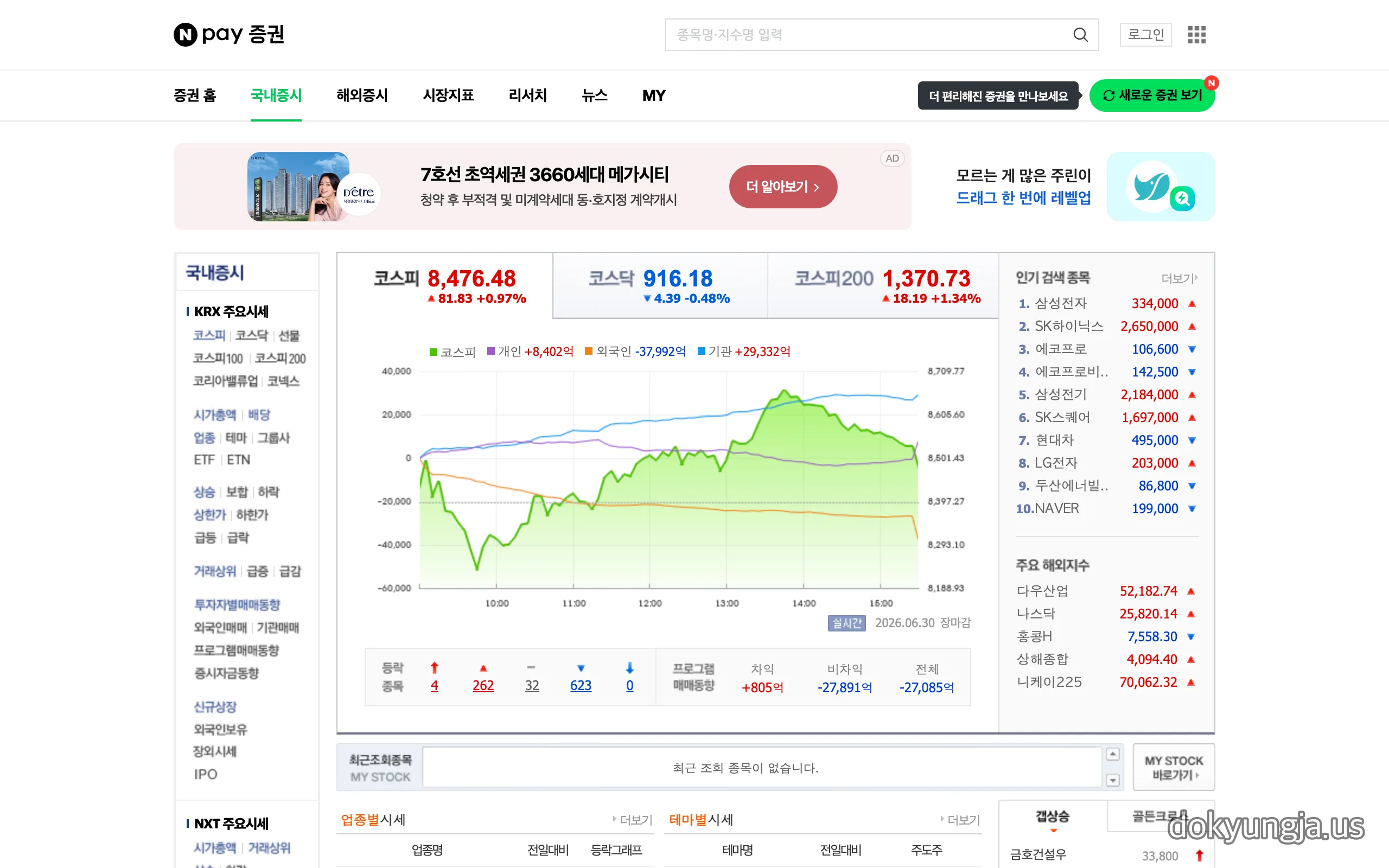Viewport: 1389px width, 868px height.
Task: Open 뉴스 menu
Action: [595, 95]
